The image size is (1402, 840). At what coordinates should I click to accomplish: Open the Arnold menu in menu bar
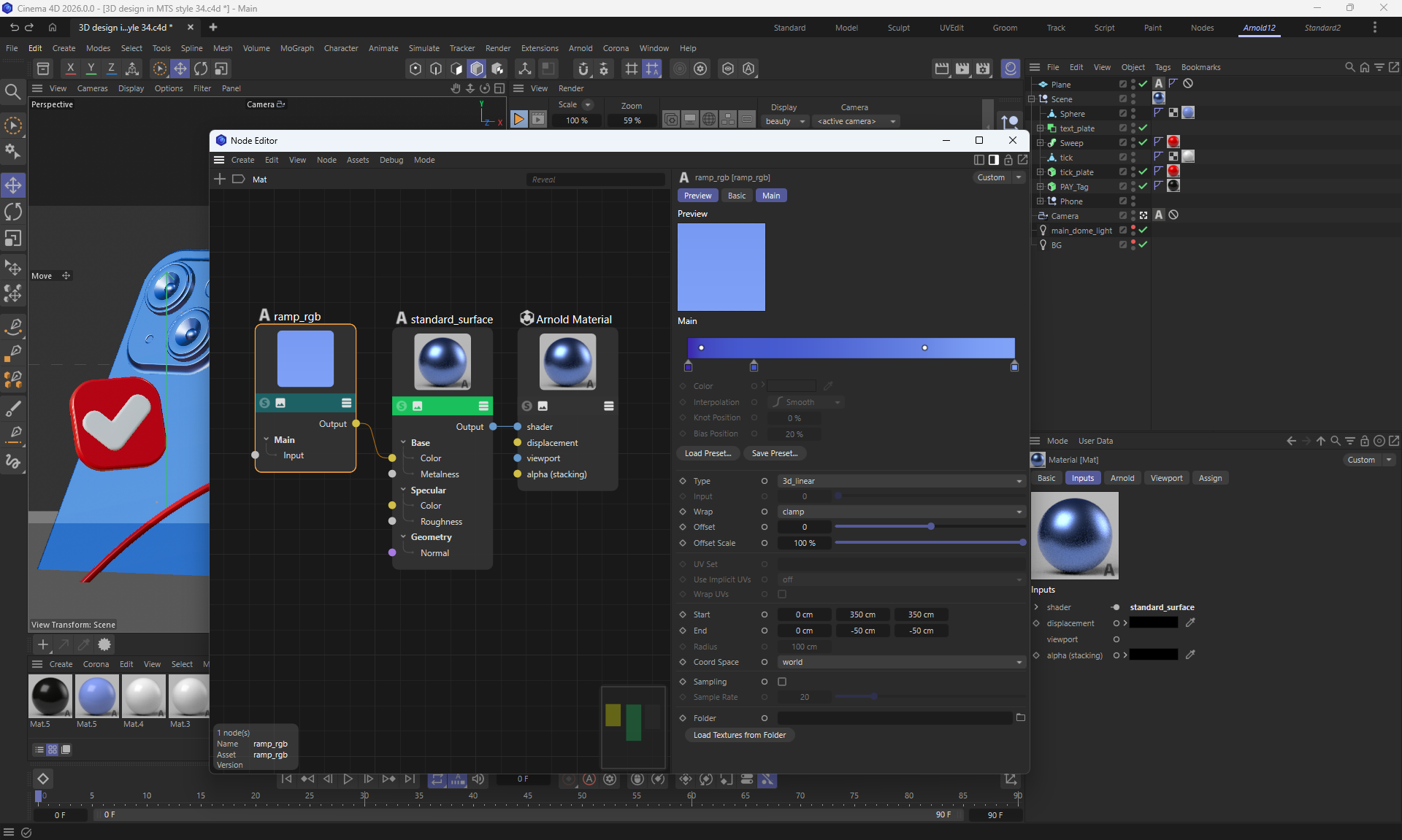(x=581, y=48)
